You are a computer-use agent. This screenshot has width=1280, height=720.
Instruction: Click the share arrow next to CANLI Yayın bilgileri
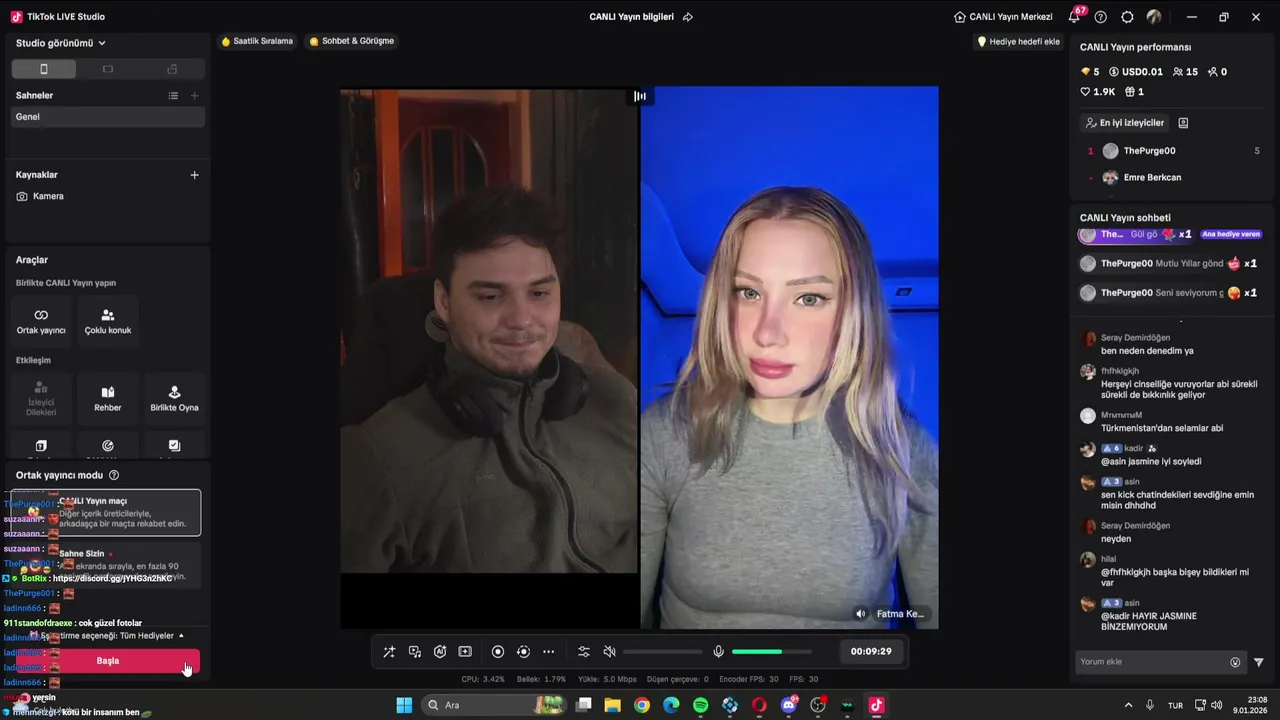click(x=688, y=17)
